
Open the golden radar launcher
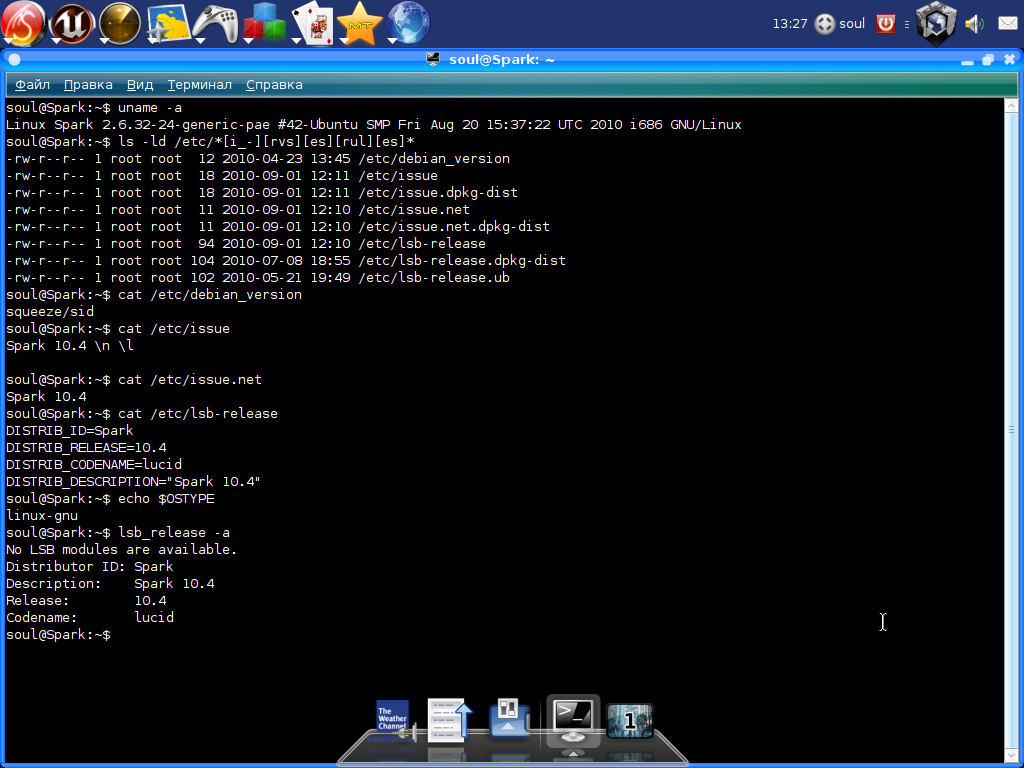(120, 24)
